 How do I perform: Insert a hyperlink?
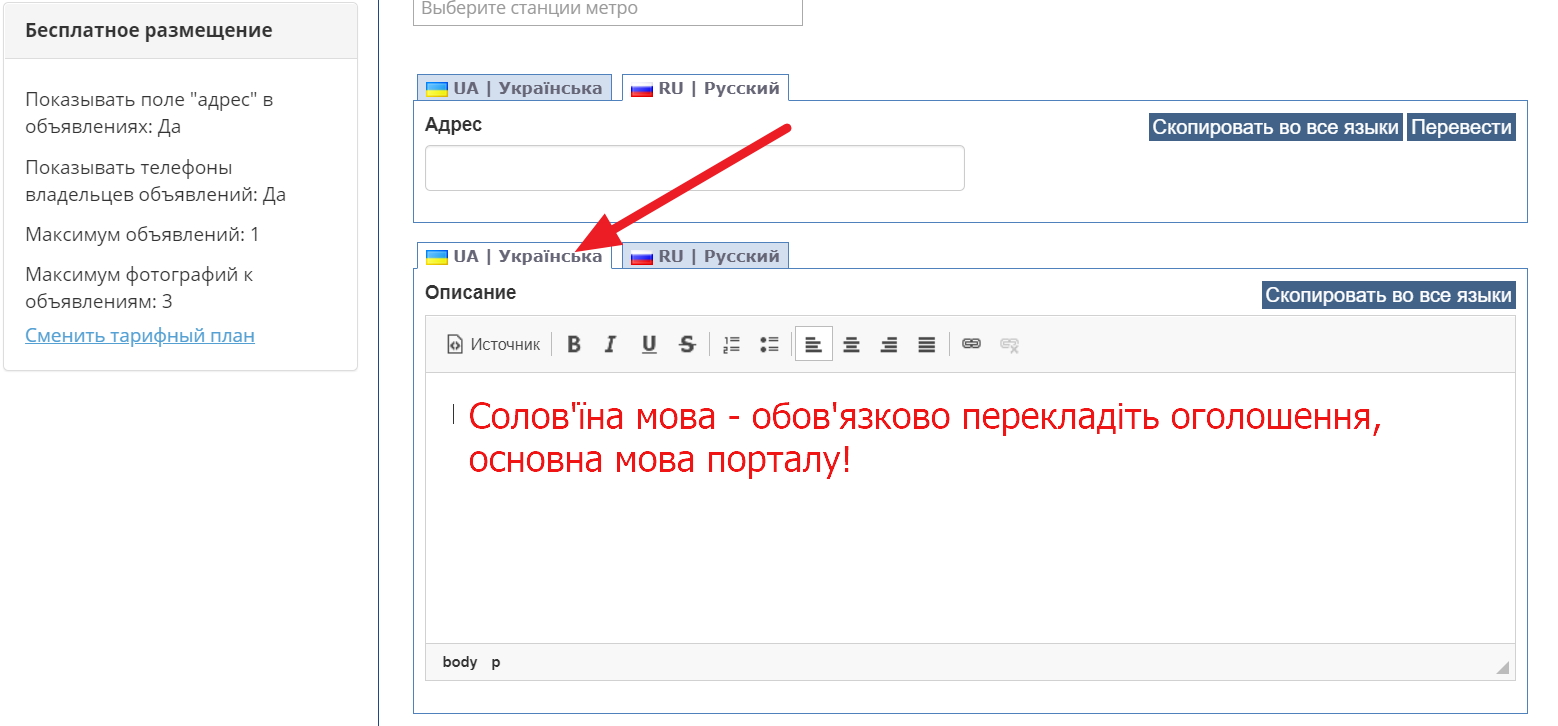coord(971,344)
